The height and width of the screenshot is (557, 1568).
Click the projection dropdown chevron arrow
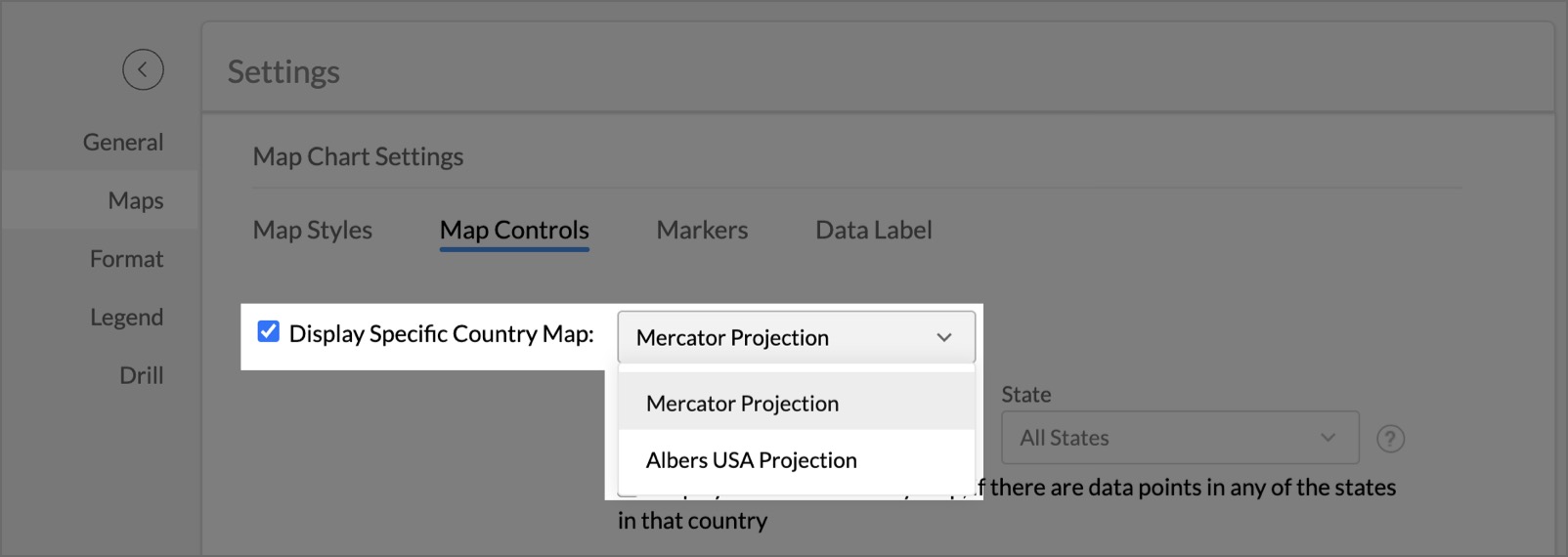(x=943, y=337)
